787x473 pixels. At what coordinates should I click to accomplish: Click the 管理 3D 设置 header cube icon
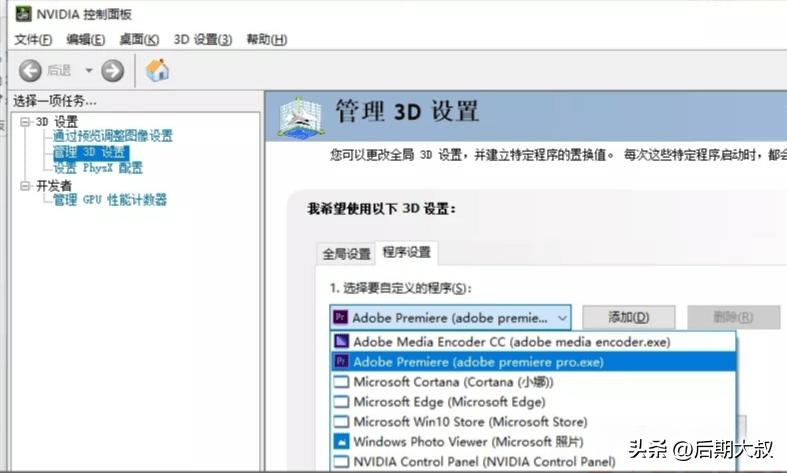point(300,116)
